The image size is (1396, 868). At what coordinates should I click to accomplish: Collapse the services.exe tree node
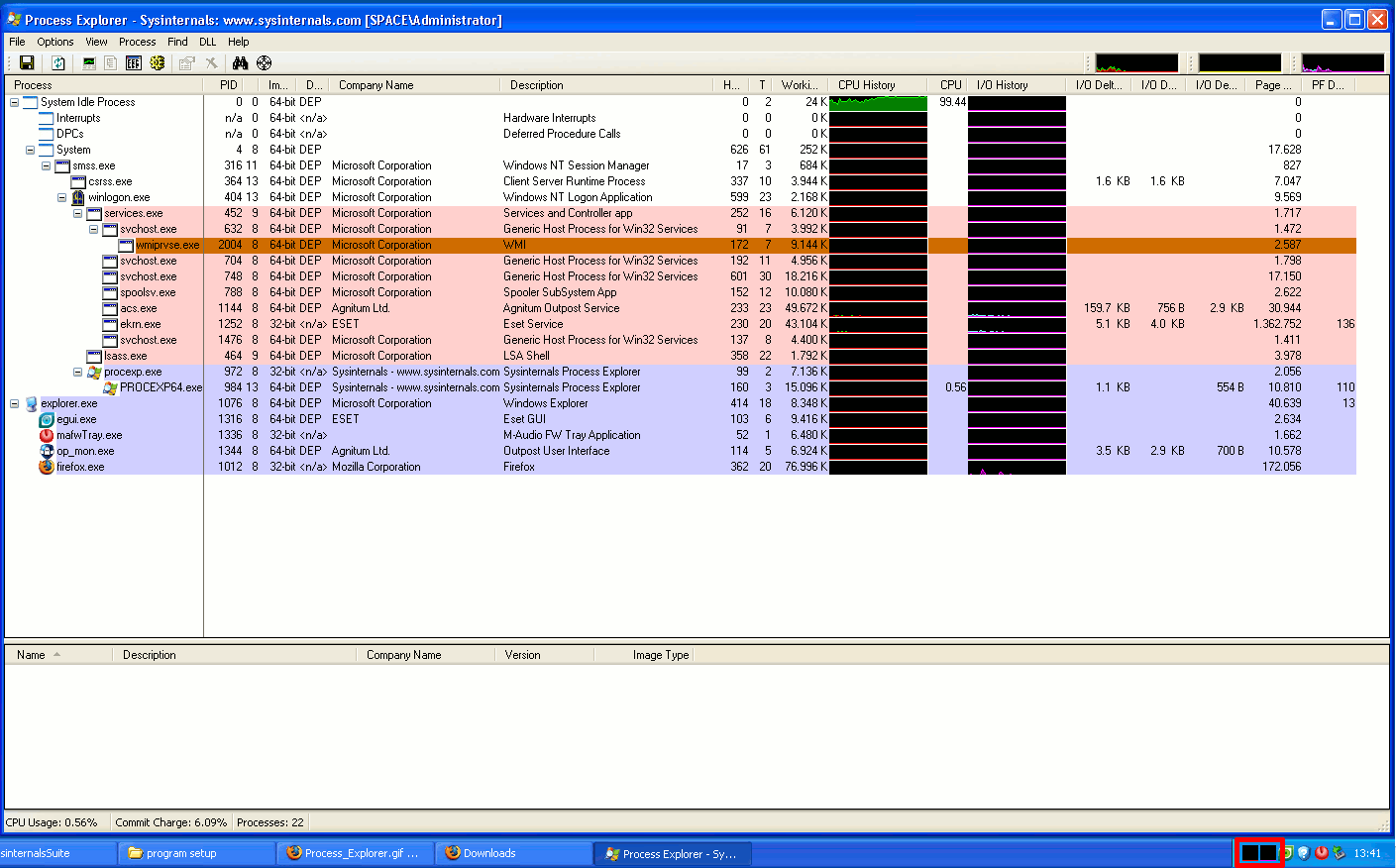pos(77,213)
